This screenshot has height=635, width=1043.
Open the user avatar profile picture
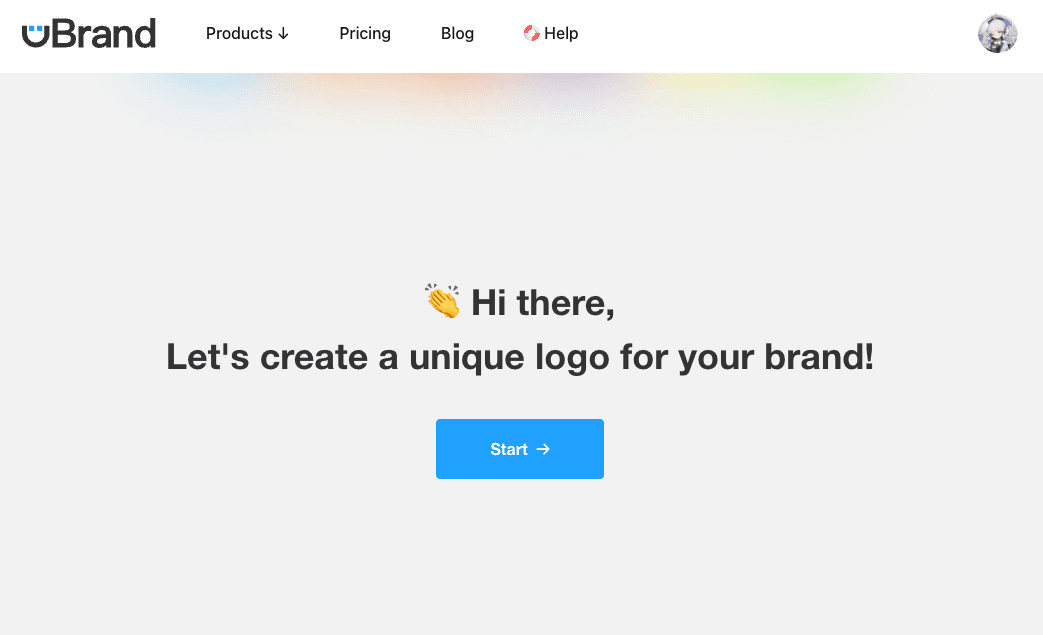click(997, 33)
